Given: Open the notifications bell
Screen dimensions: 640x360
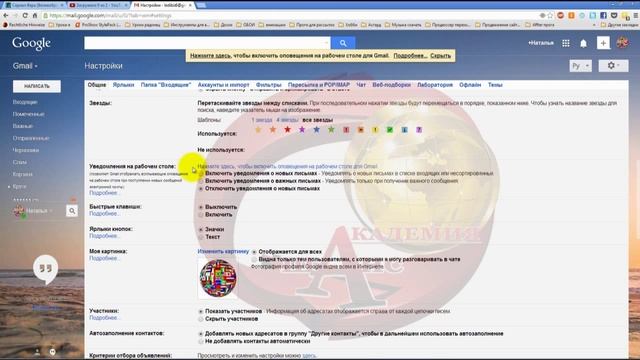Looking at the screenshot, I should (584, 43).
